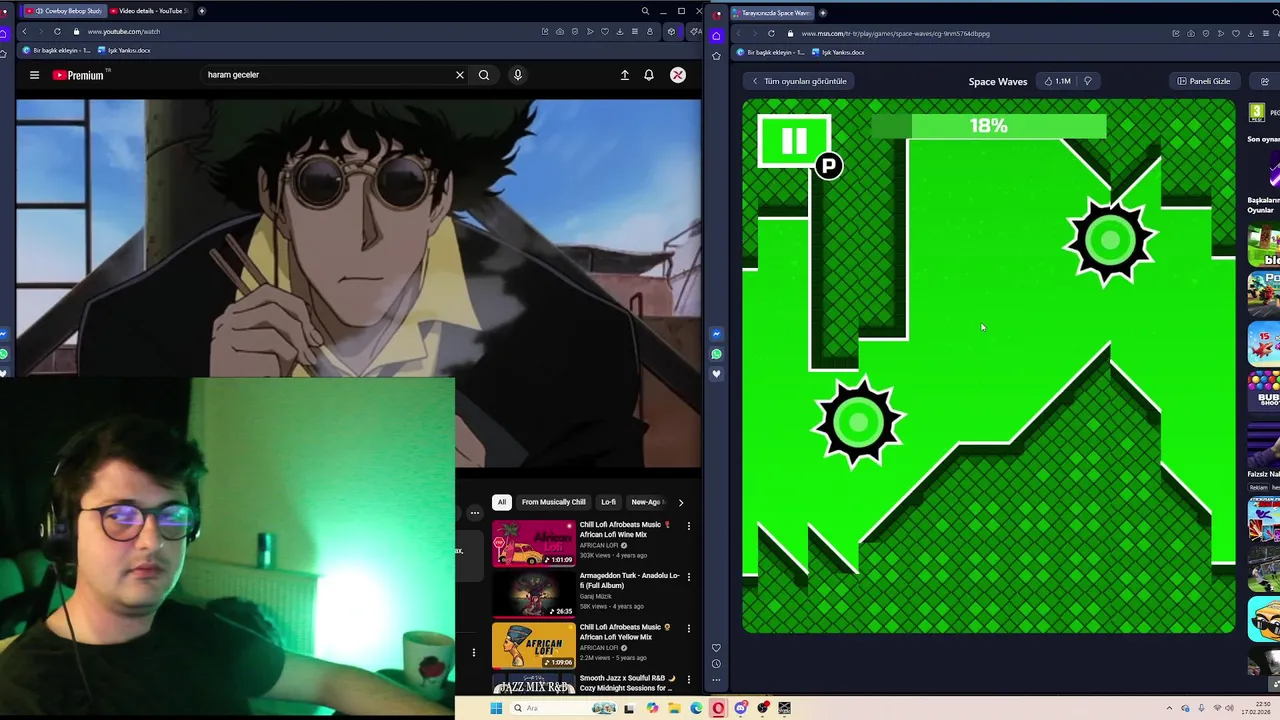Open Chill Lofi Wine Mix thumbnail
This screenshot has width=1280, height=720.
(x=534, y=542)
